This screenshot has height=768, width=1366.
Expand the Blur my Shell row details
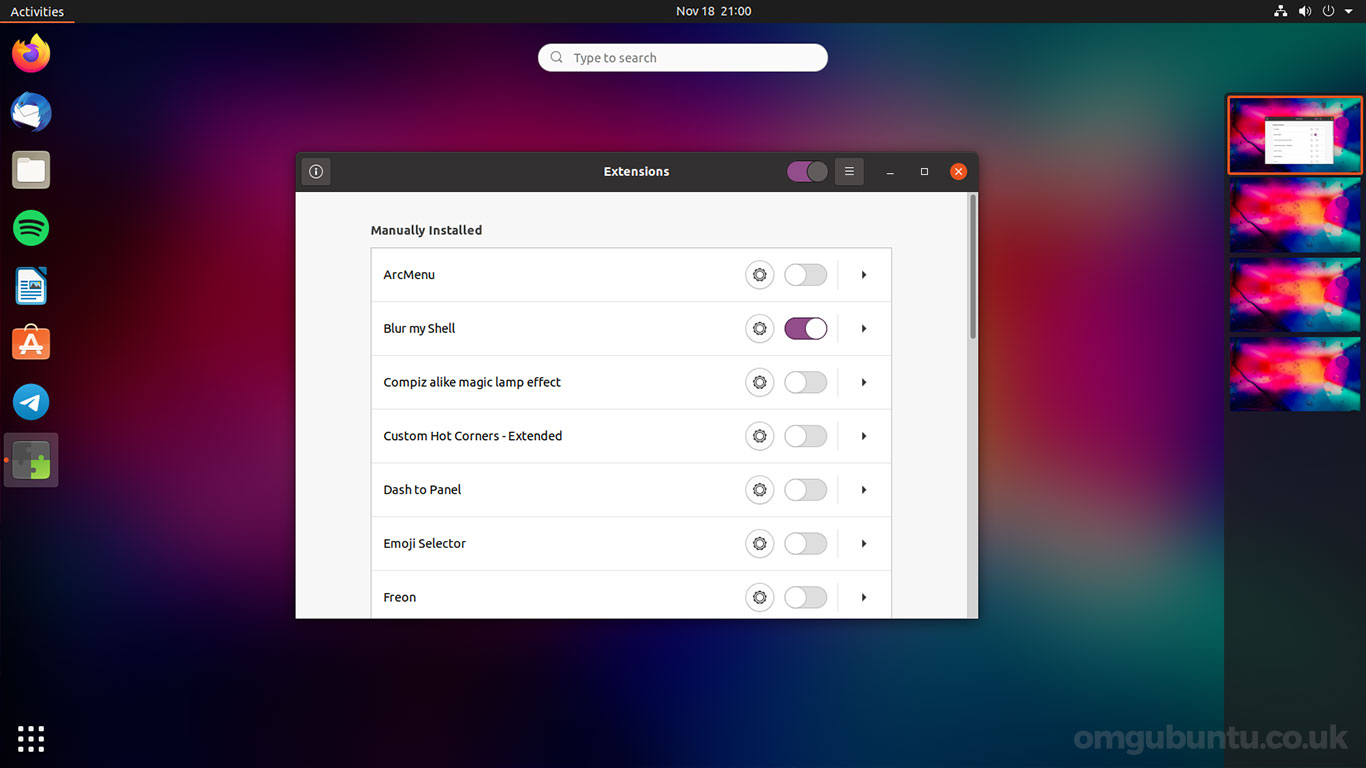click(x=864, y=329)
